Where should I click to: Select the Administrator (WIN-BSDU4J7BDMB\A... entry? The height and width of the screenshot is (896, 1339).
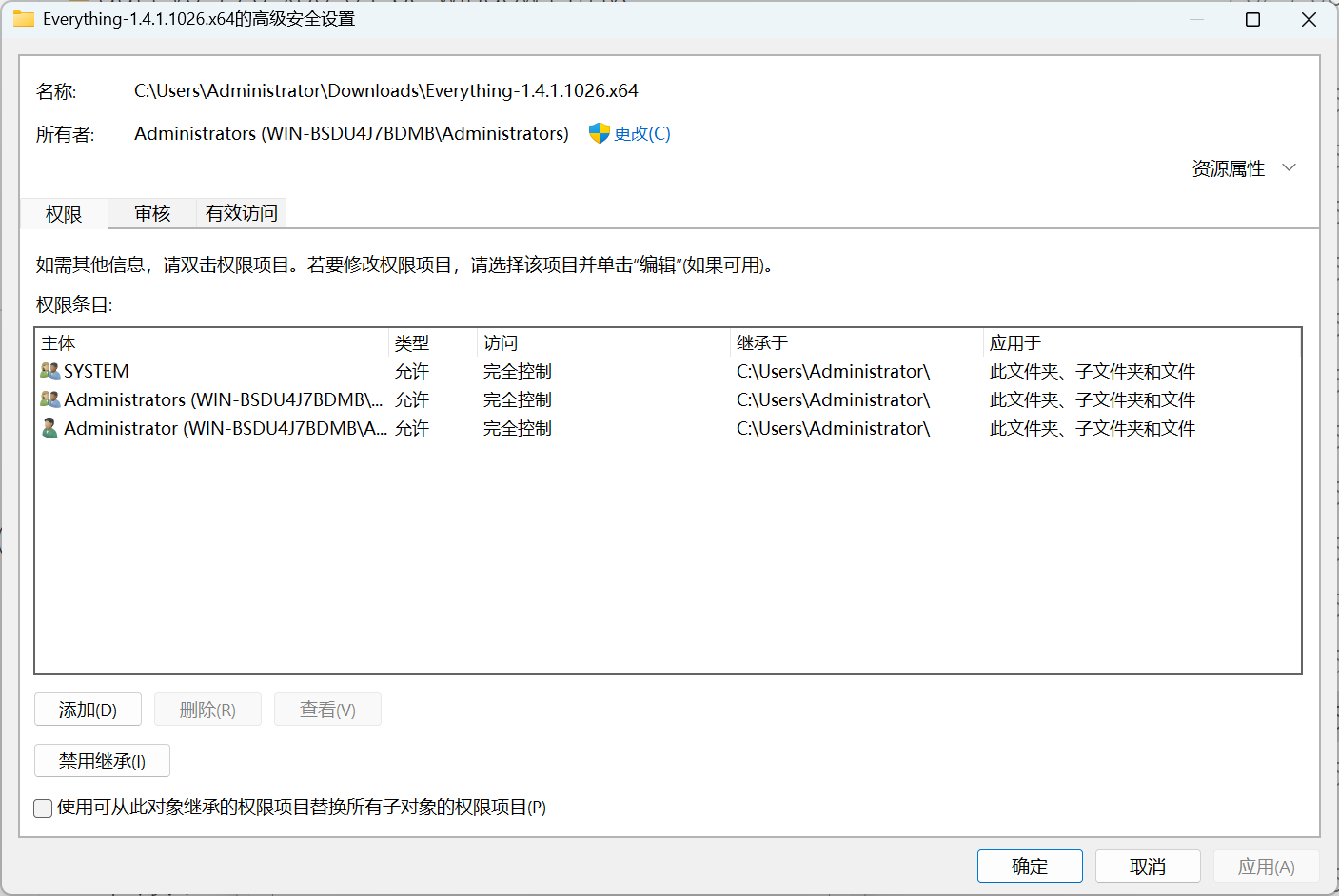(667, 428)
